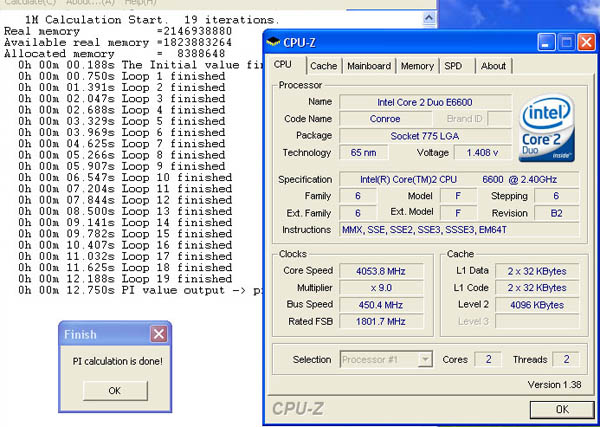Screen dimensions: 600x427
Task: Select the Memory tab in CPU-Z
Action: click(417, 66)
